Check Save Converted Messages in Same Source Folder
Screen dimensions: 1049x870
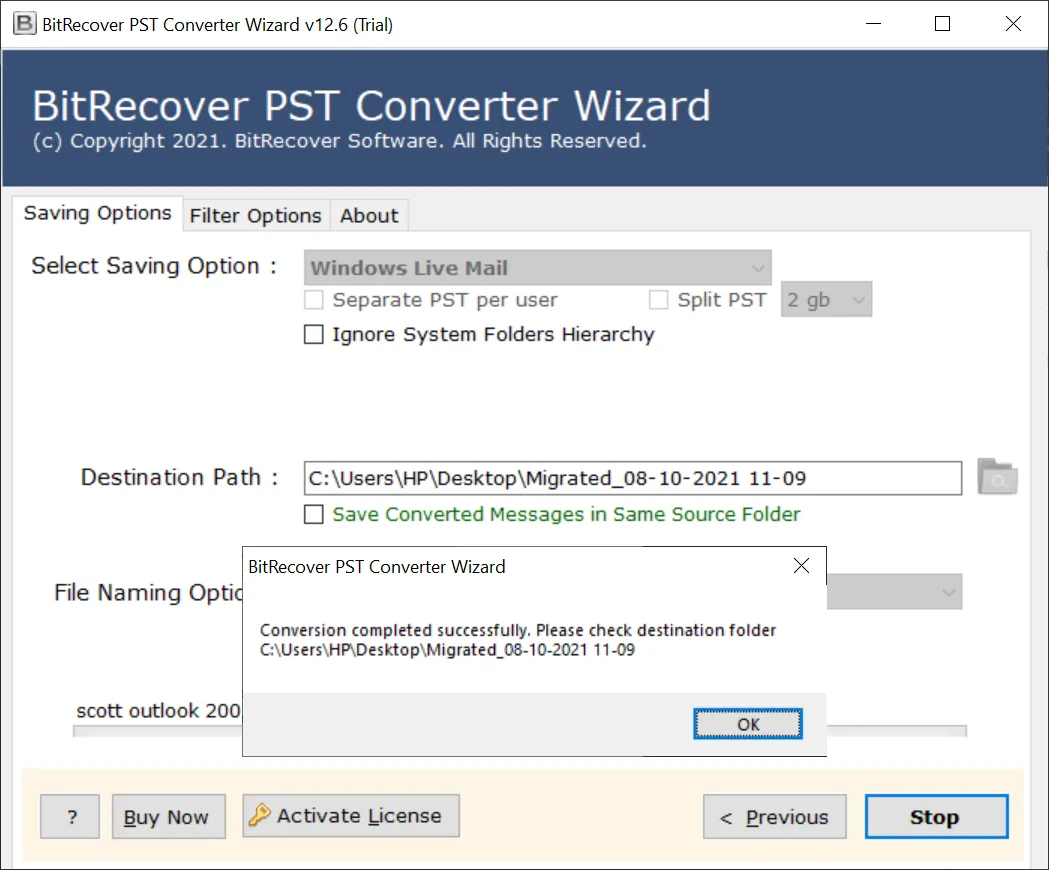pyautogui.click(x=314, y=515)
